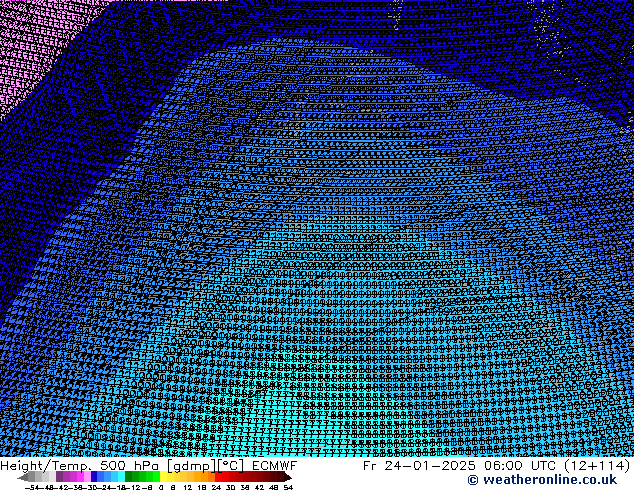Click the gray left arrow end of legend
The image size is (634, 490).
(23, 477)
